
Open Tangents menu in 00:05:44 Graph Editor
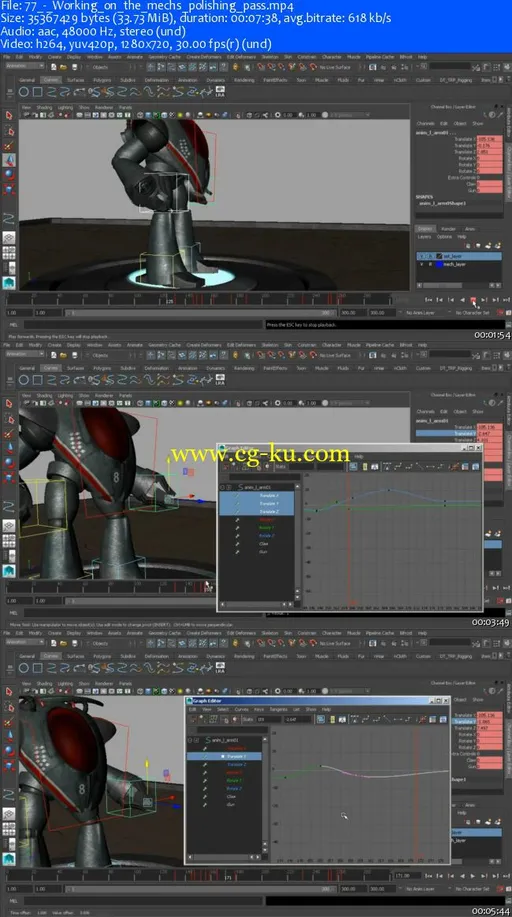click(280, 709)
